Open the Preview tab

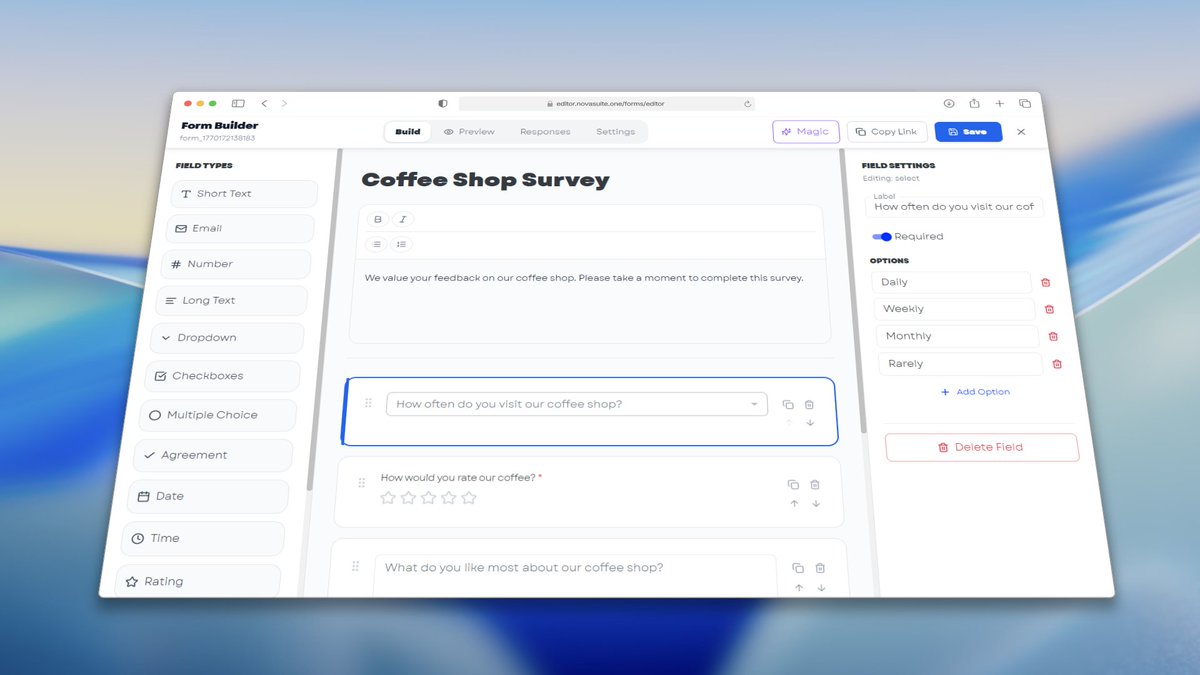coord(469,132)
